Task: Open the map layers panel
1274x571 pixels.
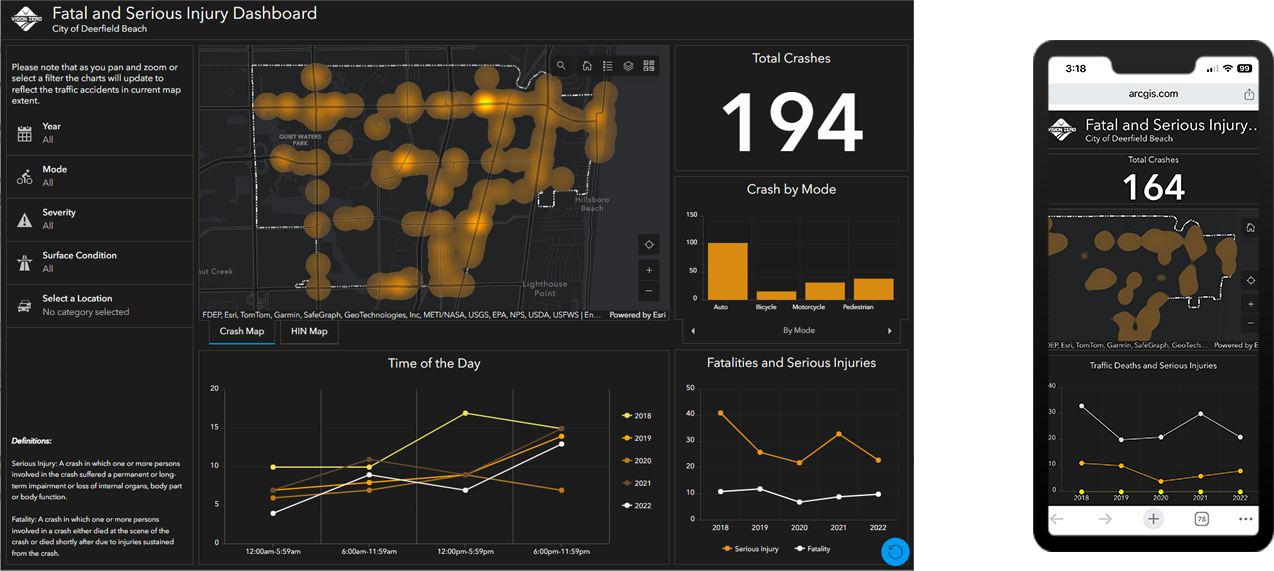Action: coord(628,66)
